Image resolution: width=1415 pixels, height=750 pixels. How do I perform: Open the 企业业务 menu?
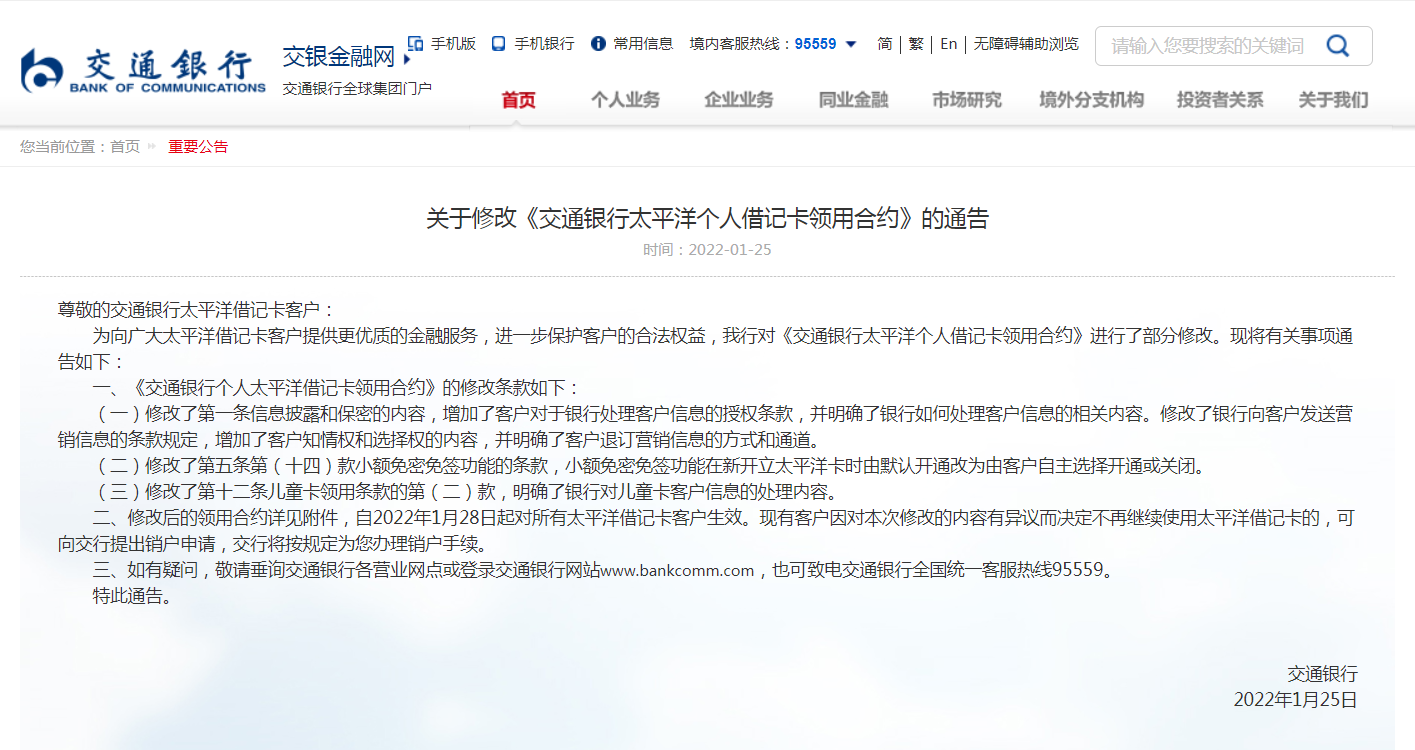pyautogui.click(x=739, y=100)
